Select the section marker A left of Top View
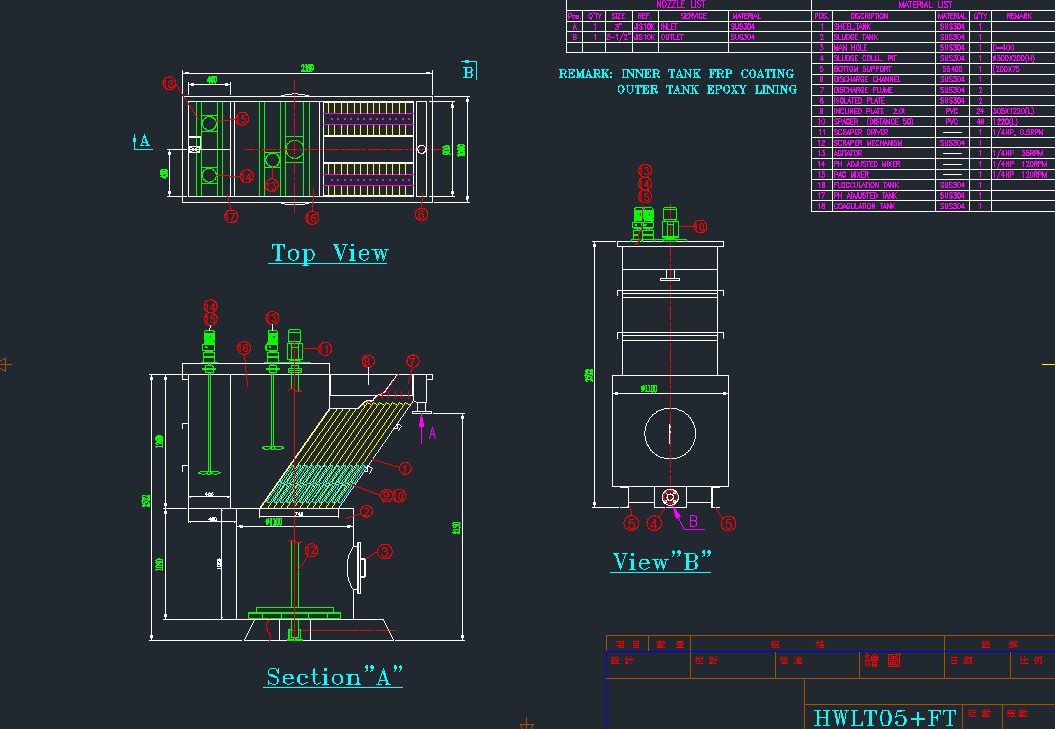Image resolution: width=1055 pixels, height=729 pixels. [142, 142]
